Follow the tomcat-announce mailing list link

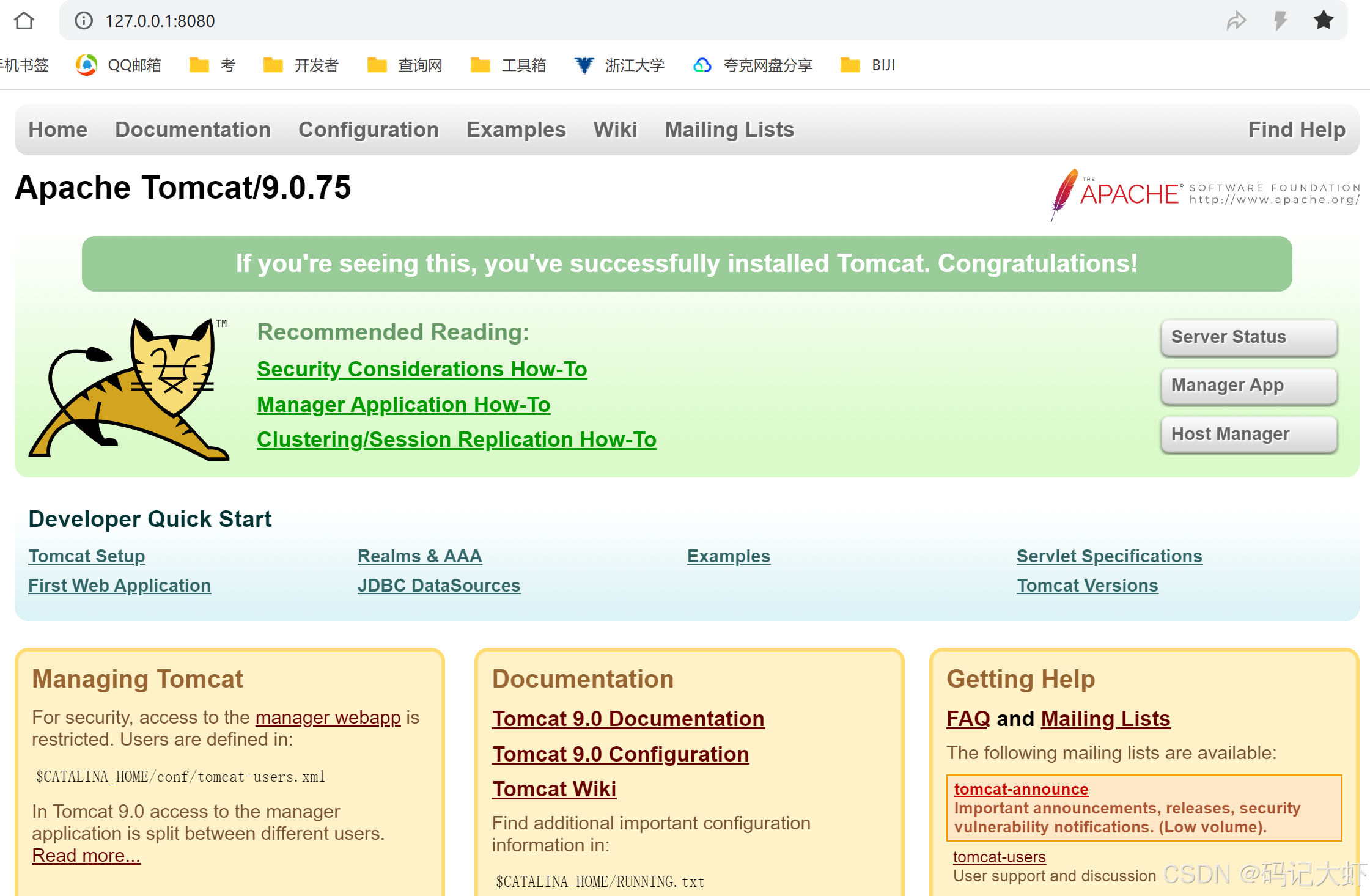pos(1021,789)
